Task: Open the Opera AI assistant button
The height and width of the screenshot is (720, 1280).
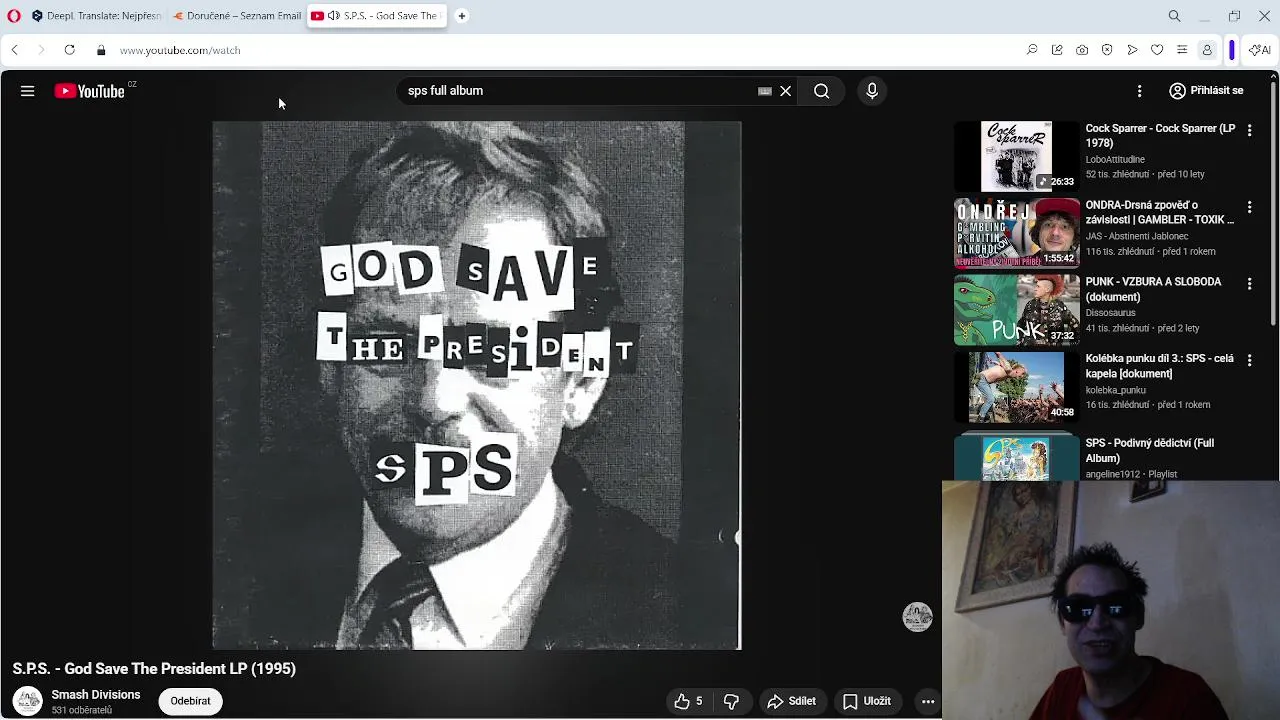Action: [1259, 50]
